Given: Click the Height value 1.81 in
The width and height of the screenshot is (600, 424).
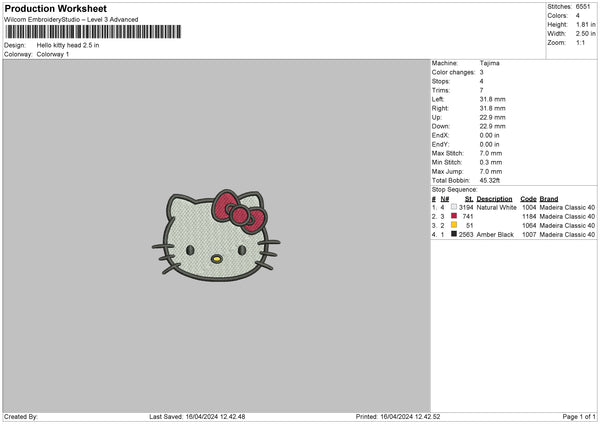Looking at the screenshot, I should (586, 24).
